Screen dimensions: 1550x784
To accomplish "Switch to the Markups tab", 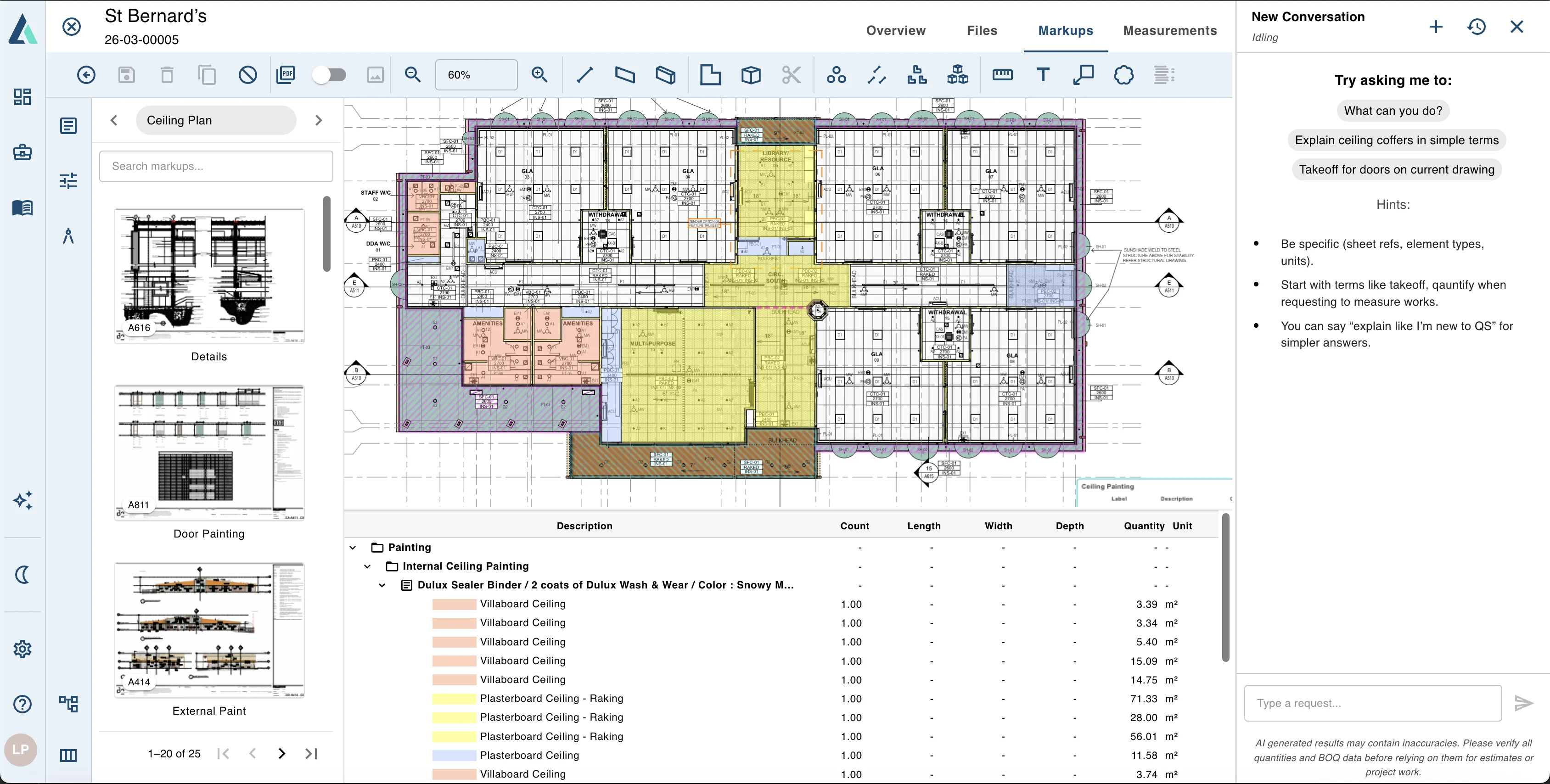I will pos(1065,30).
